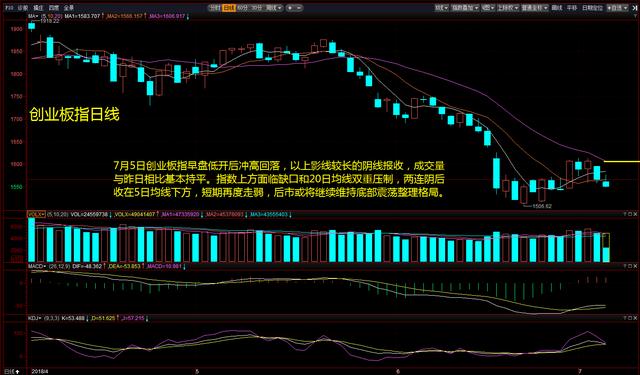Select the 日线 daily period tab

pos(229,8)
